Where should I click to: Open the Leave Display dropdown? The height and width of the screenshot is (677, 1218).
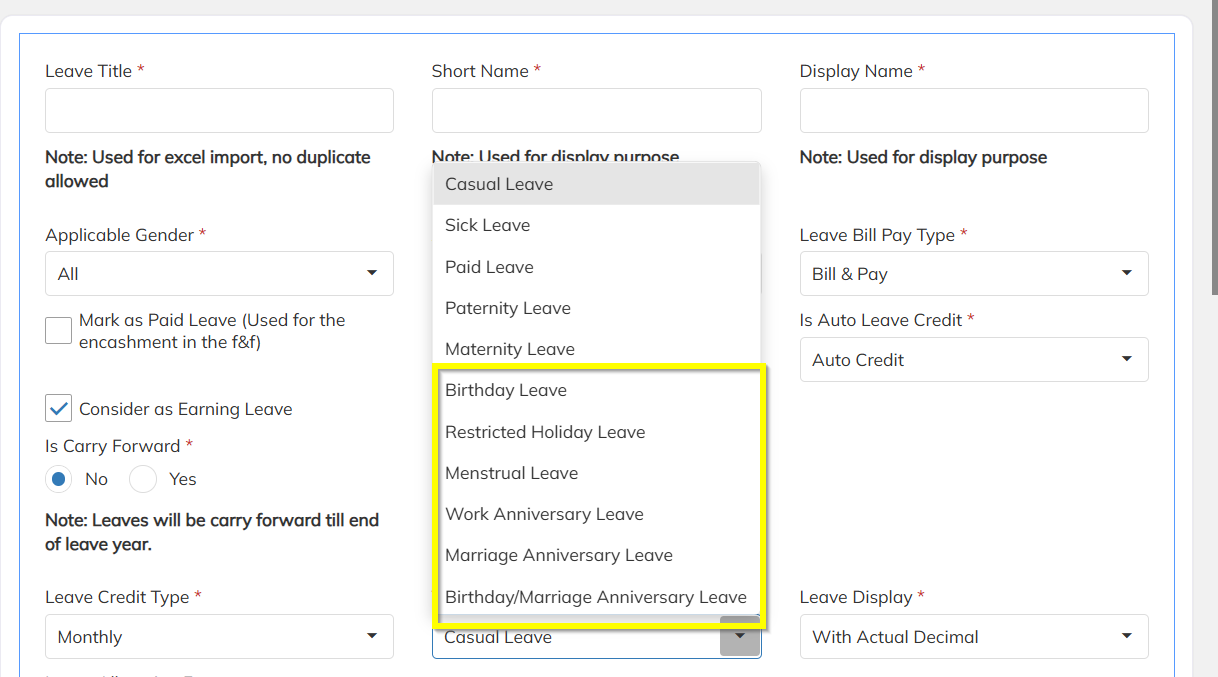pyautogui.click(x=973, y=637)
